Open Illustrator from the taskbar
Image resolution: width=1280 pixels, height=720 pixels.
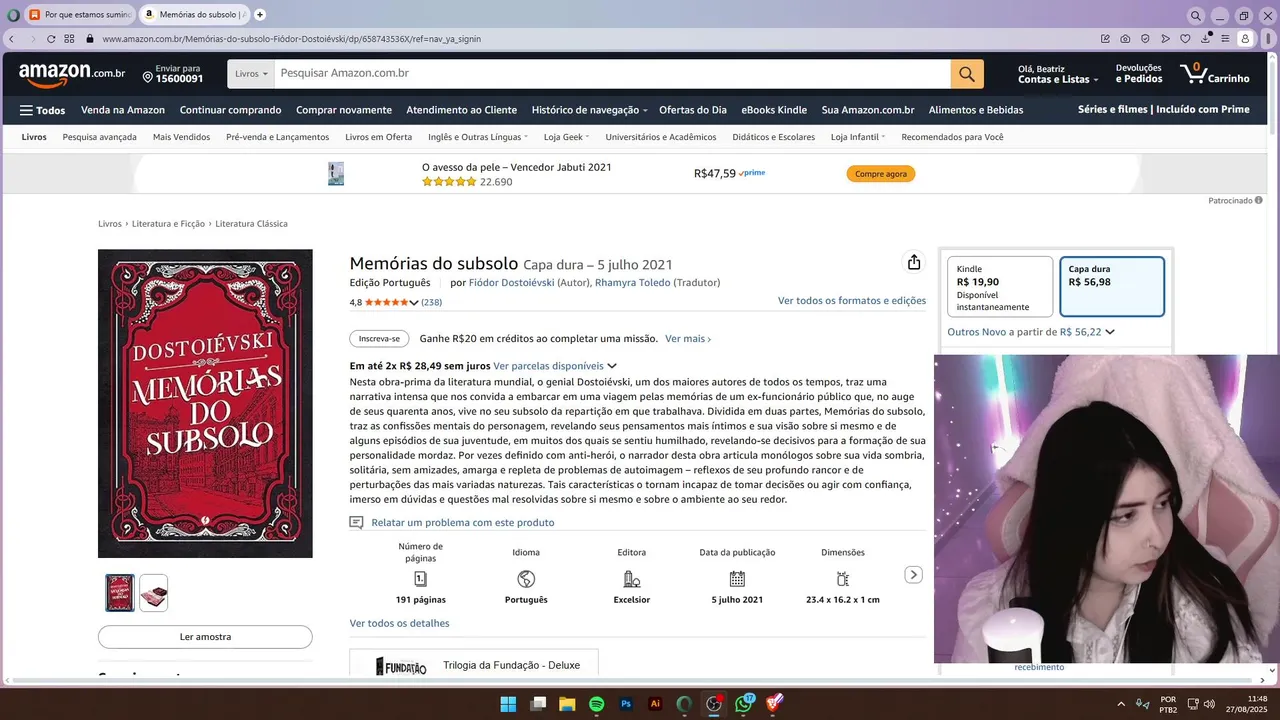pyautogui.click(x=655, y=704)
